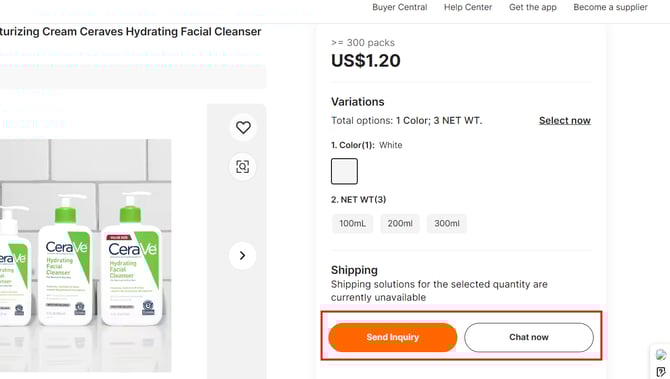Open the Help Center menu
The width and height of the screenshot is (670, 379).
click(x=468, y=7)
